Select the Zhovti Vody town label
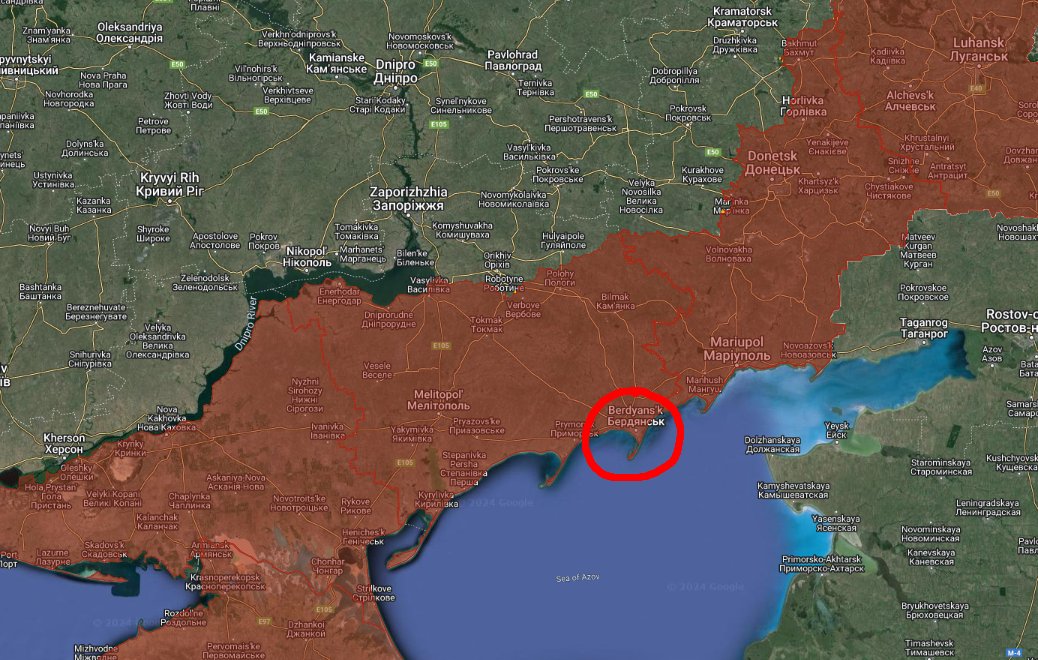Viewport: 1038px width, 660px height. tap(188, 101)
